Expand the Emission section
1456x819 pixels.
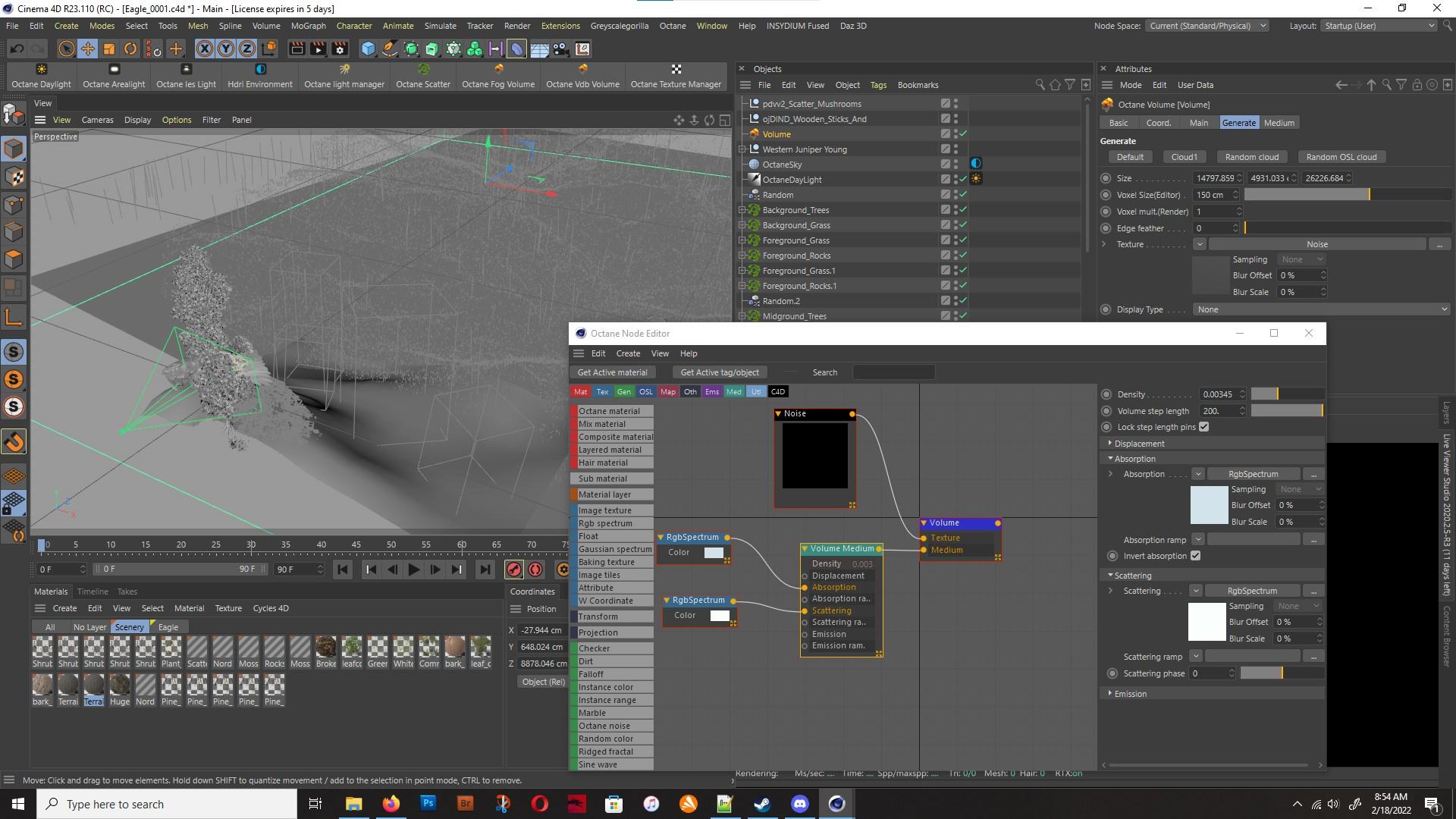click(x=1130, y=694)
